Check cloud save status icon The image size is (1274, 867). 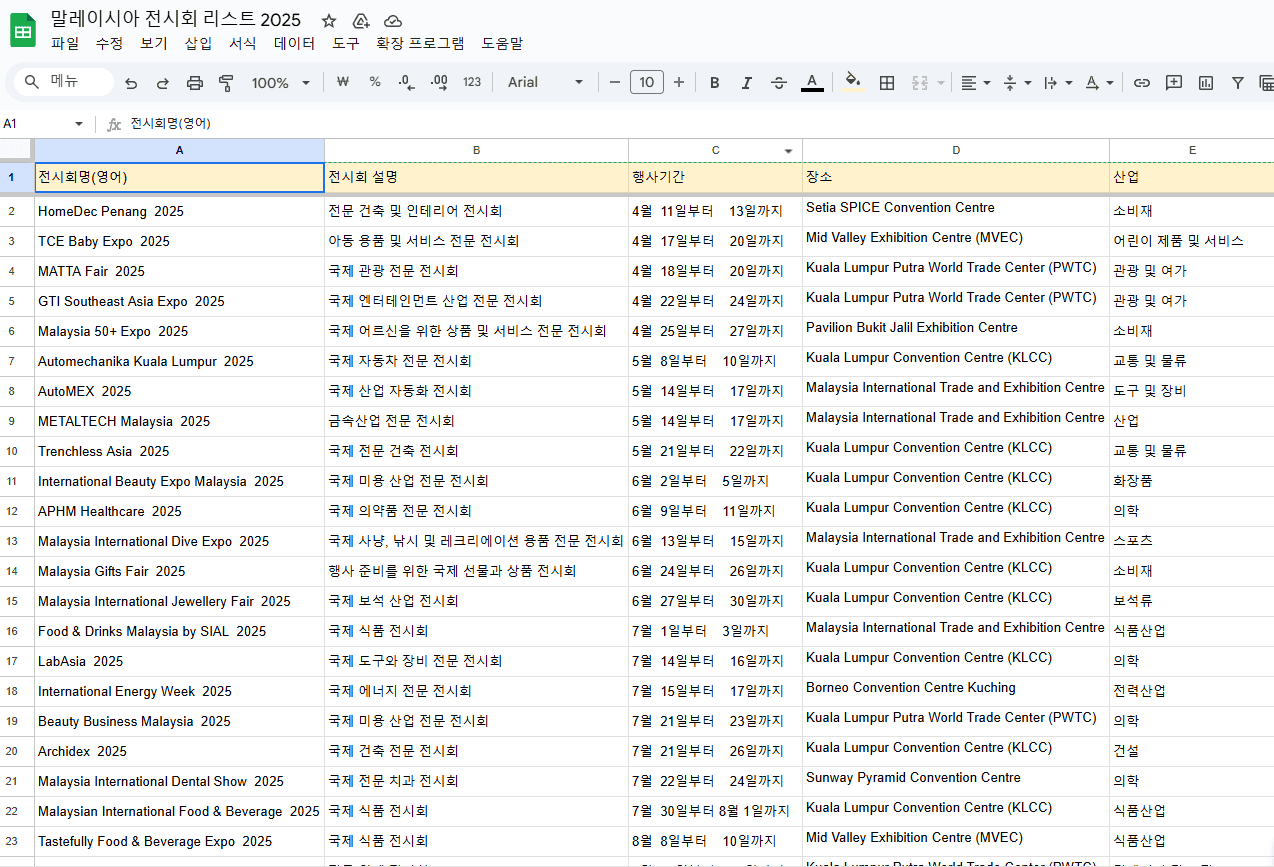393,21
